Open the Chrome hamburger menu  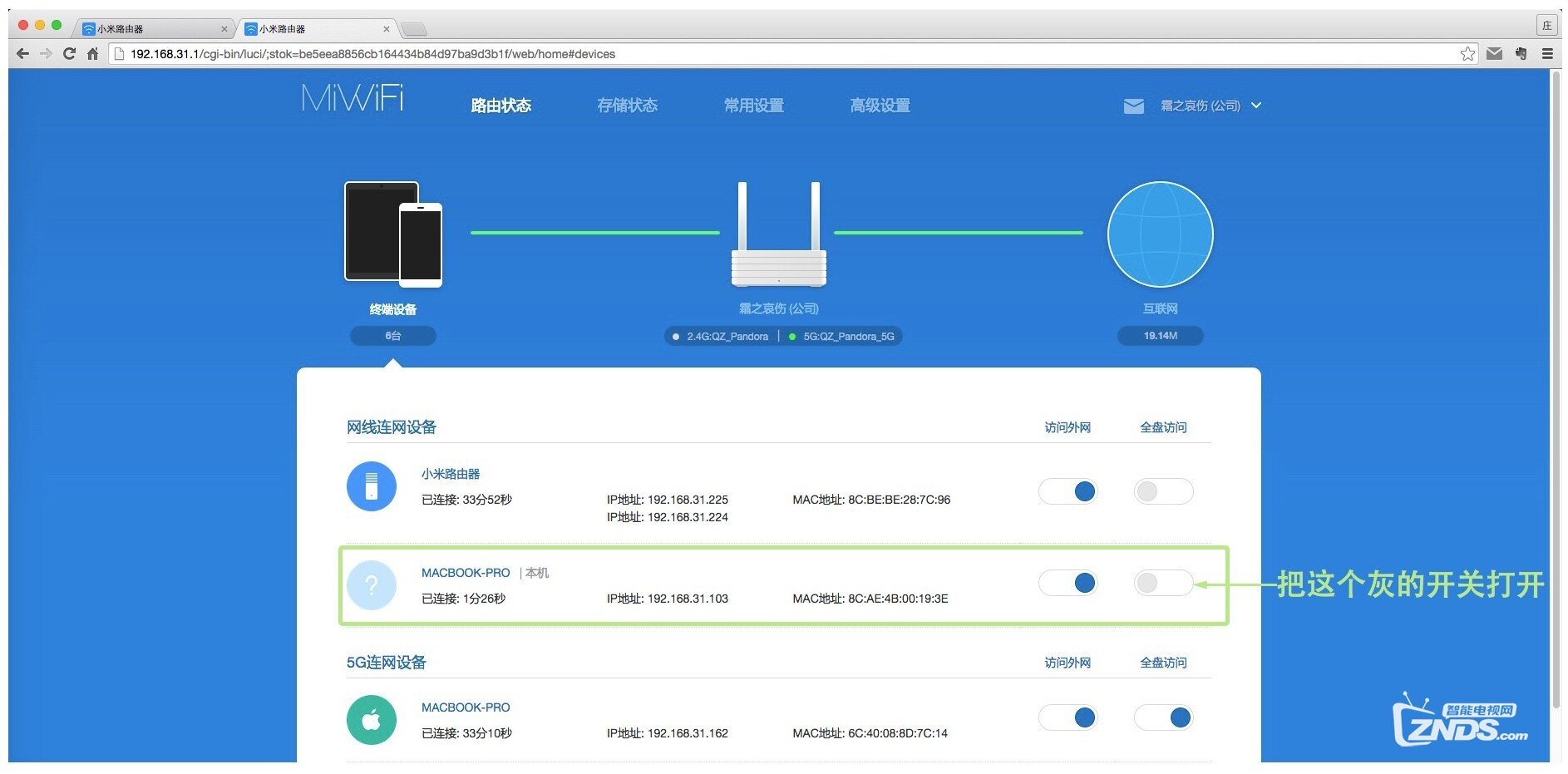tap(1546, 54)
